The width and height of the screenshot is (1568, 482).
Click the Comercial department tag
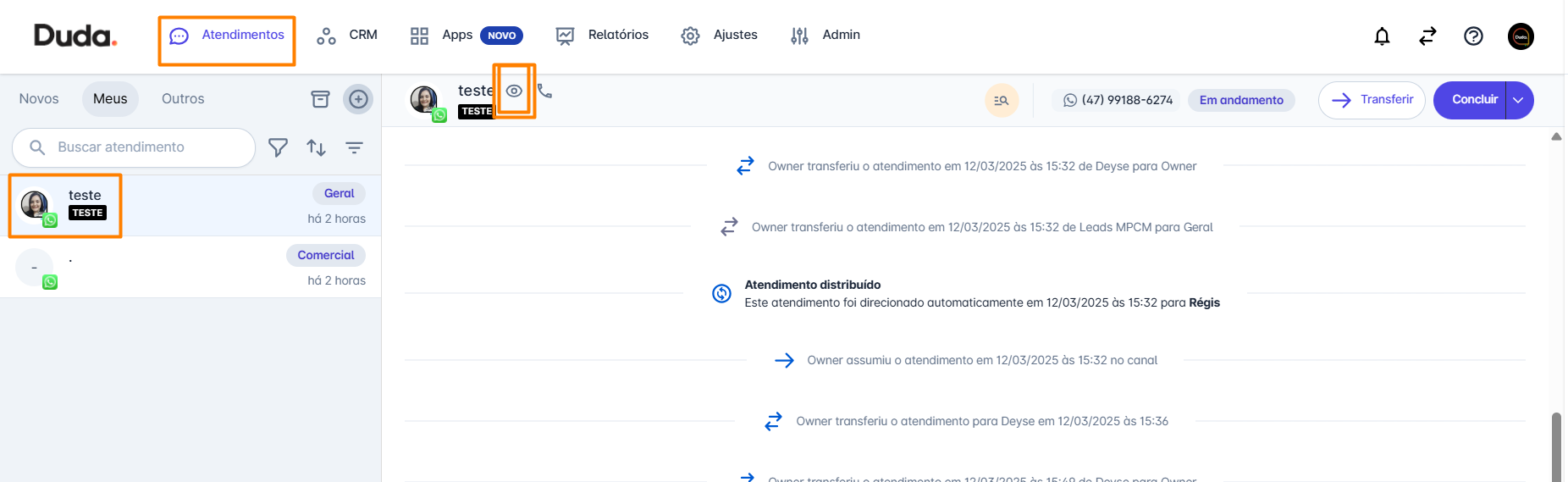tap(326, 255)
